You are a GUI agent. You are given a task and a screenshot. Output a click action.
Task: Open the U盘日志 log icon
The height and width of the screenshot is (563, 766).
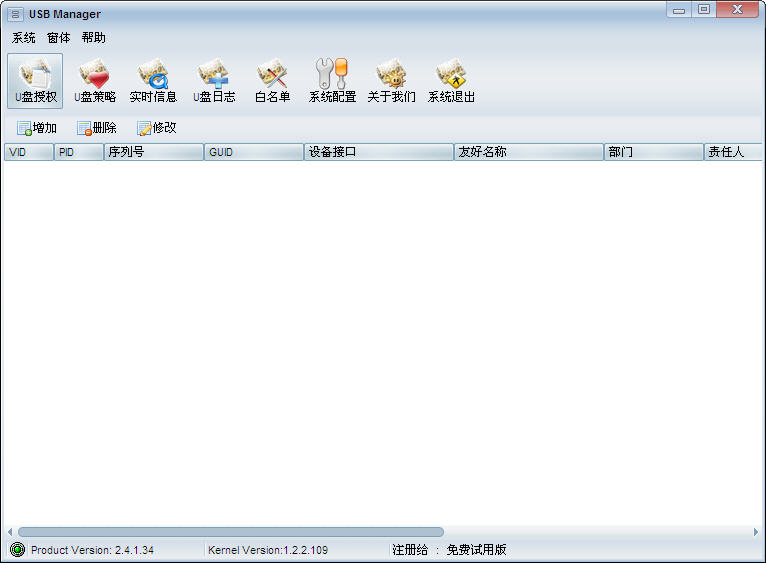pos(214,80)
